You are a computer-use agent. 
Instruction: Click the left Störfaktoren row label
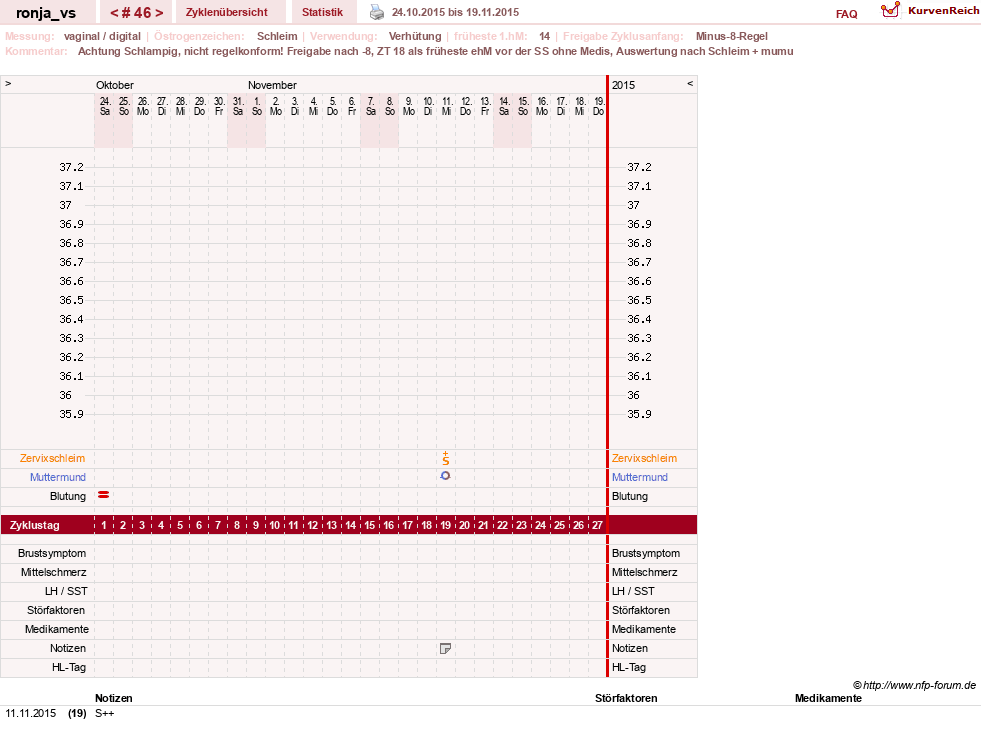56,610
